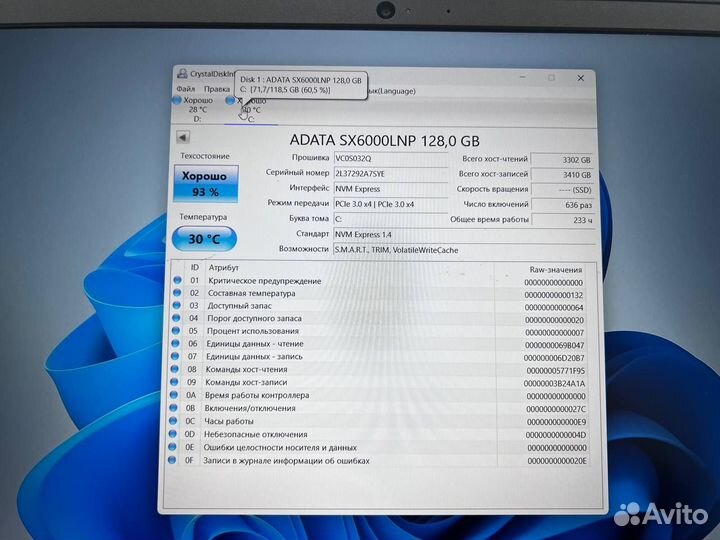
Task: Click the raw value 0000003B24A1A
Action: pyautogui.click(x=555, y=383)
